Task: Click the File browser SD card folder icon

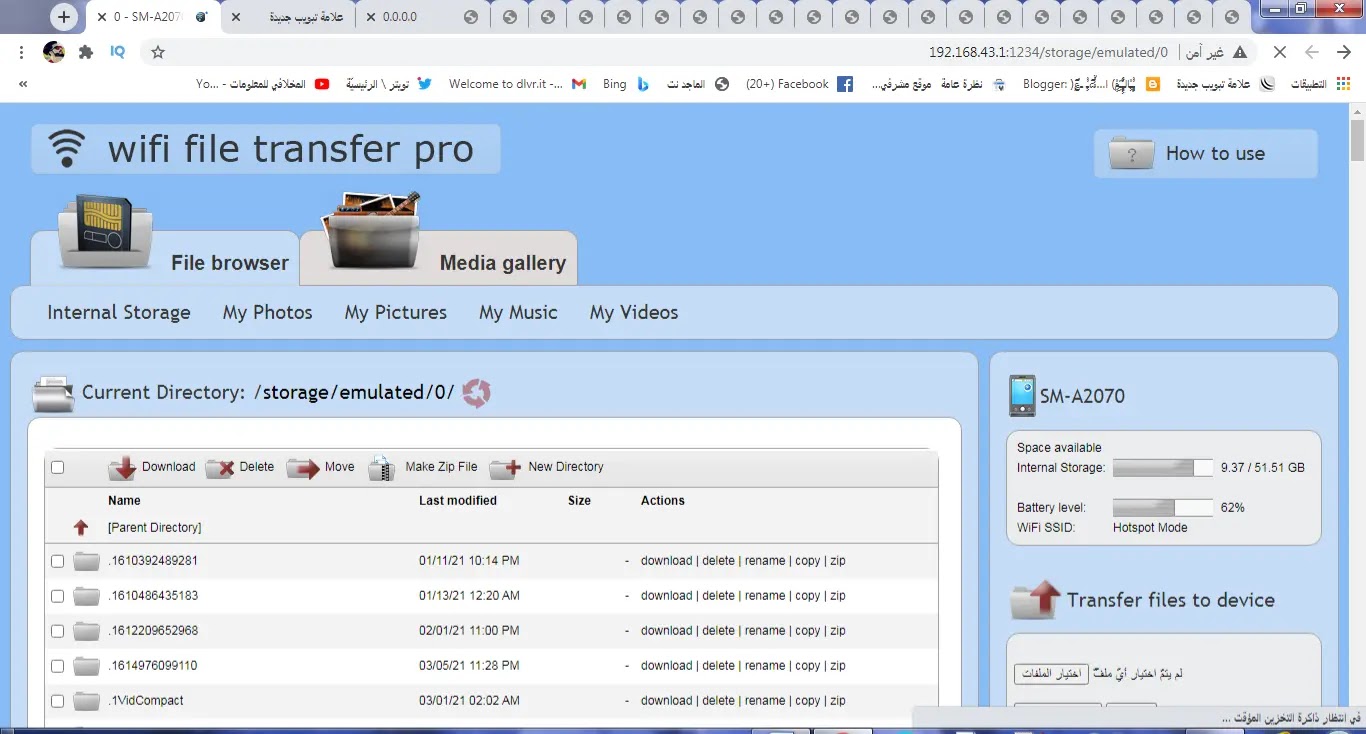Action: [x=105, y=233]
